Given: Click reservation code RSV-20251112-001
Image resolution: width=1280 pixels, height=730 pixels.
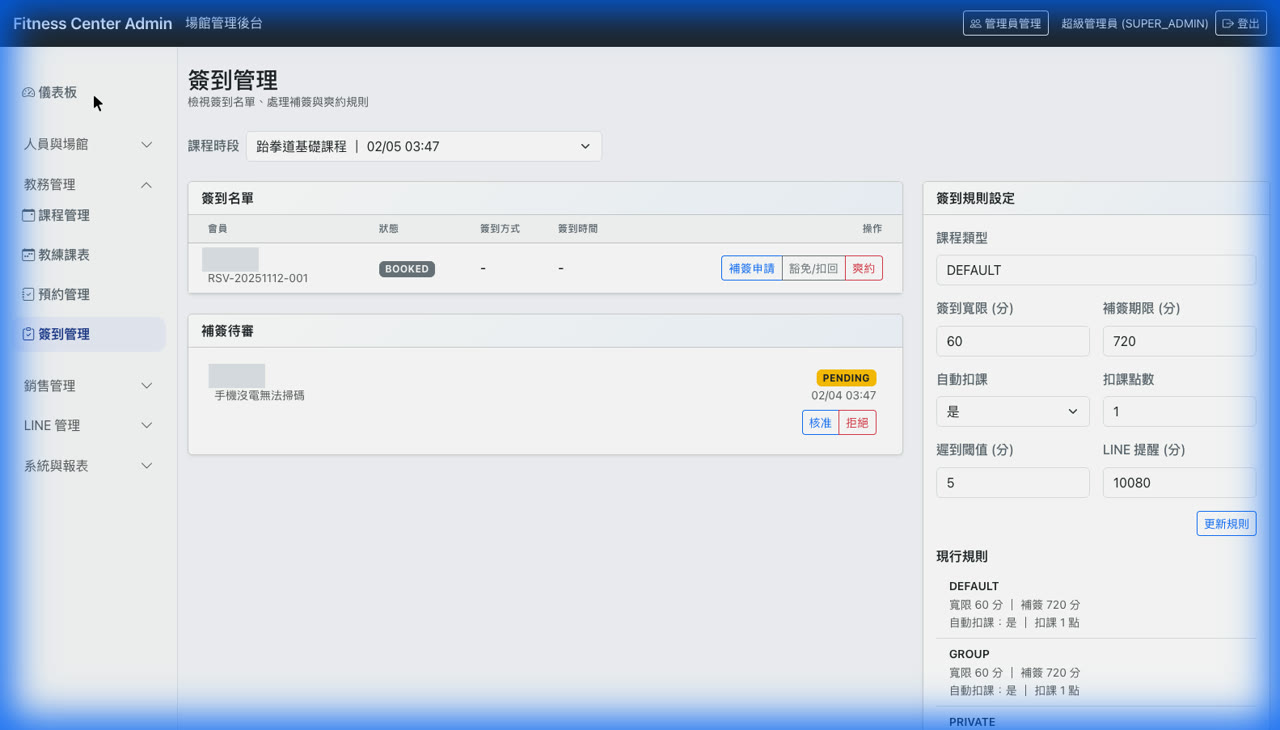Looking at the screenshot, I should click(x=258, y=279).
